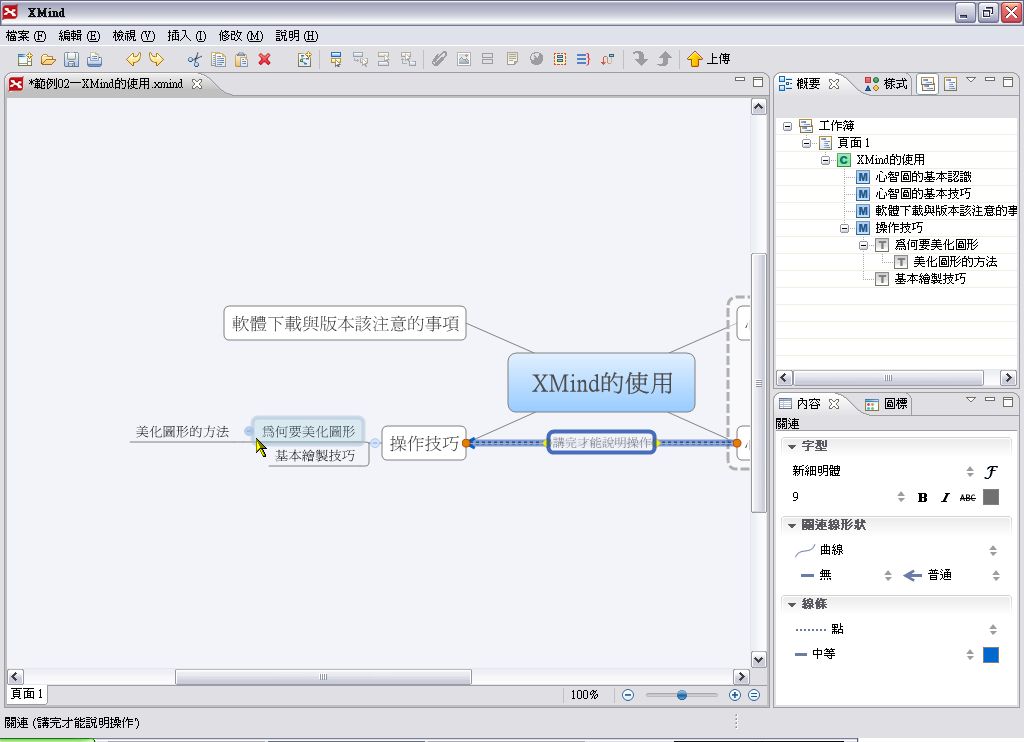Click the gray font color swatch
This screenshot has height=742, width=1024.
(x=991, y=497)
